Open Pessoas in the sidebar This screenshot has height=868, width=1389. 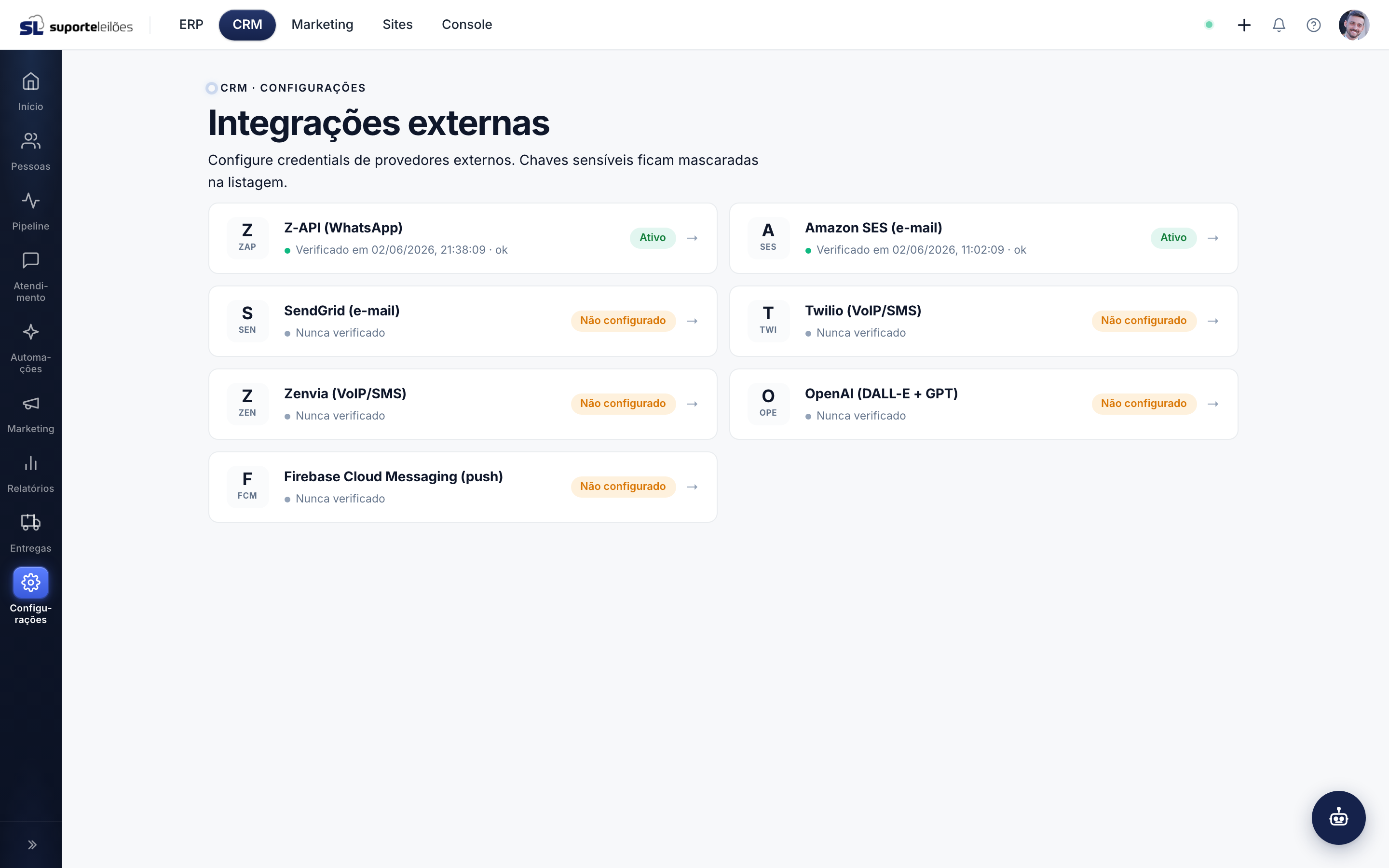click(30, 151)
